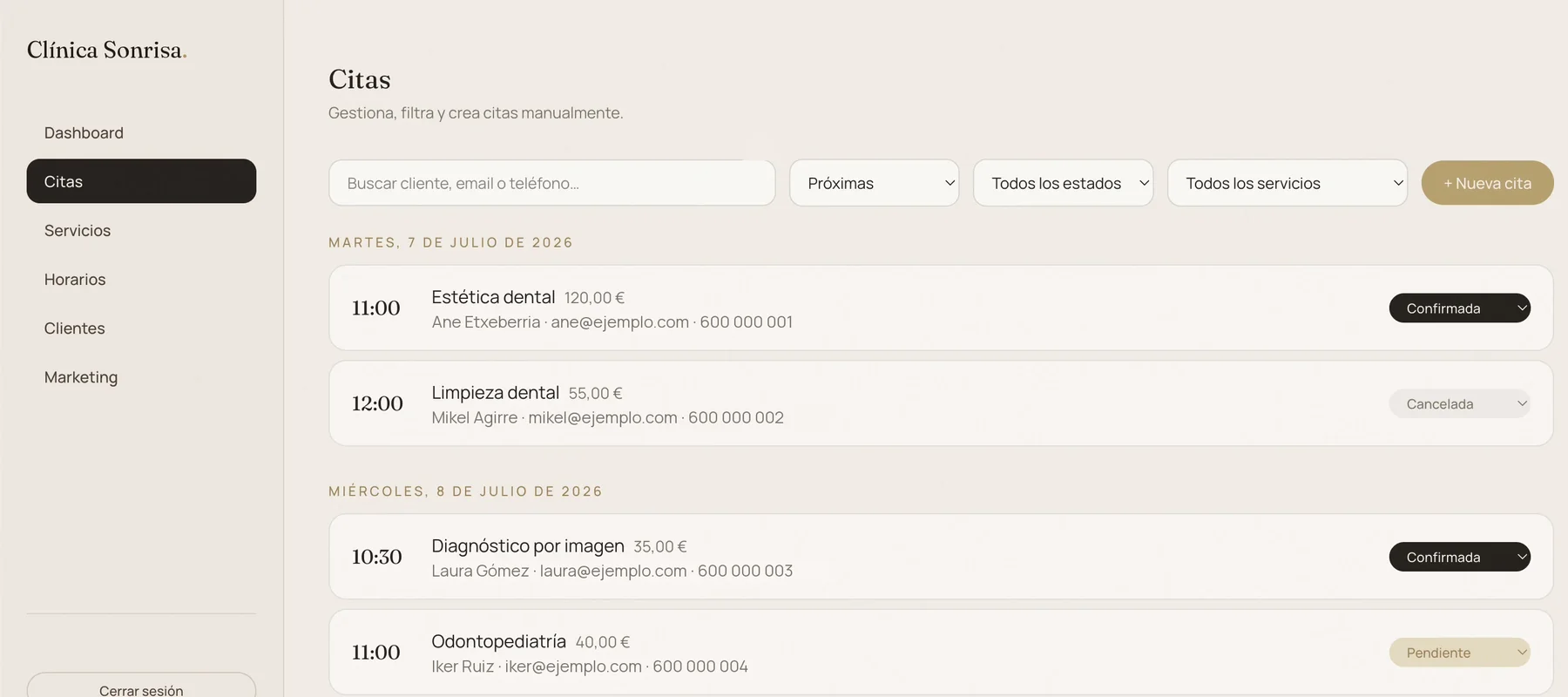
Task: Click the Odontopediatría appointment title
Action: [x=498, y=642]
